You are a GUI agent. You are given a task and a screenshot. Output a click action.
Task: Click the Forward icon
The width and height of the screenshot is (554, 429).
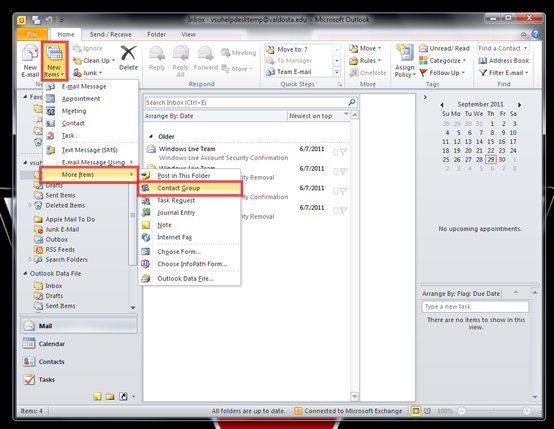[x=206, y=59]
